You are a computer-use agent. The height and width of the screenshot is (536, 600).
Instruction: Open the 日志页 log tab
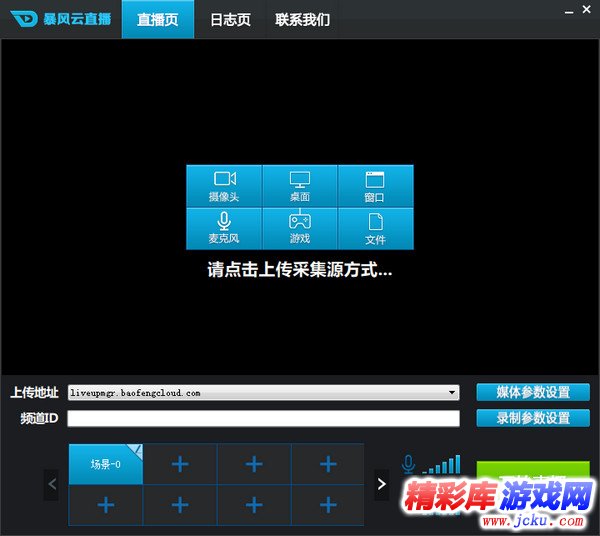(x=230, y=20)
